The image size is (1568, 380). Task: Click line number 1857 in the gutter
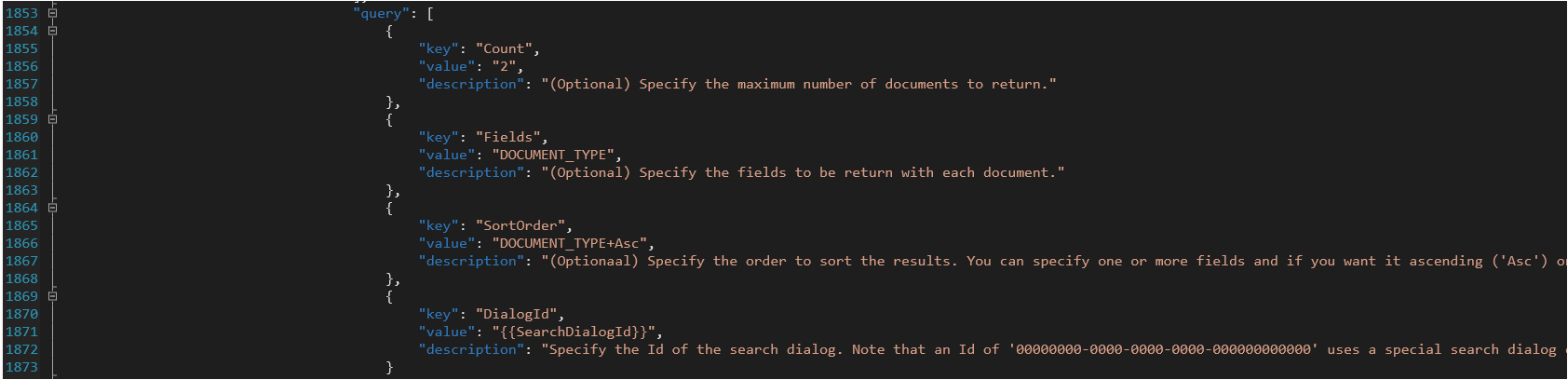click(x=21, y=84)
